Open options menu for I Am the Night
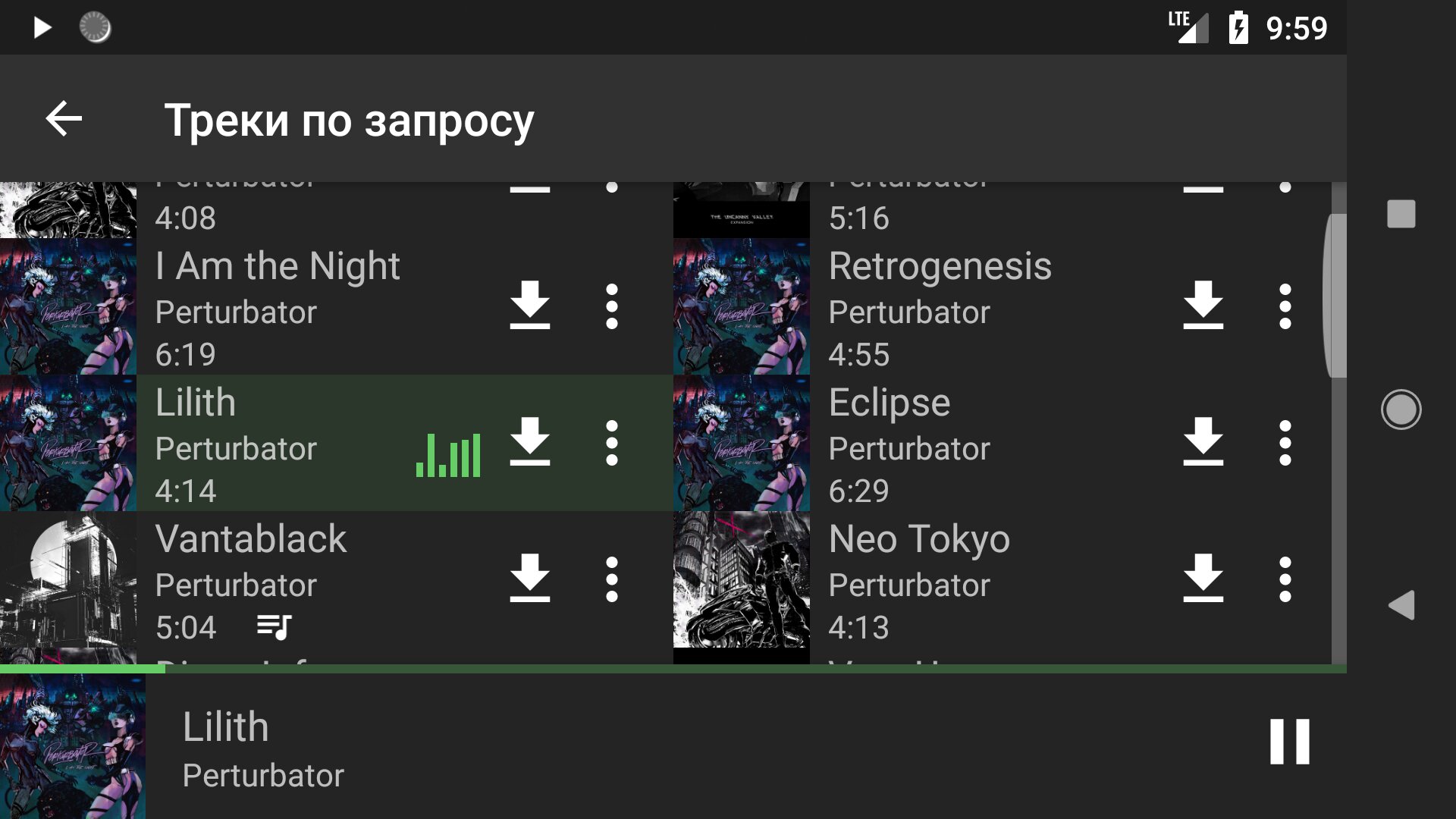The image size is (1456, 819). pos(611,306)
